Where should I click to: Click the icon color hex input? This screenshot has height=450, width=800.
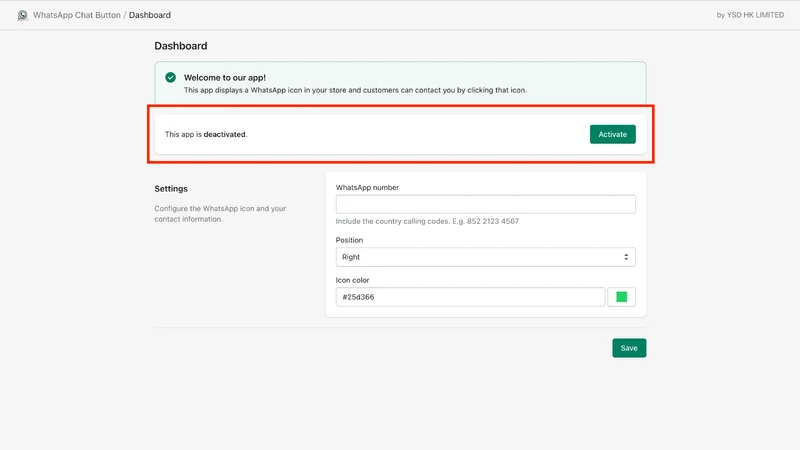[470, 297]
